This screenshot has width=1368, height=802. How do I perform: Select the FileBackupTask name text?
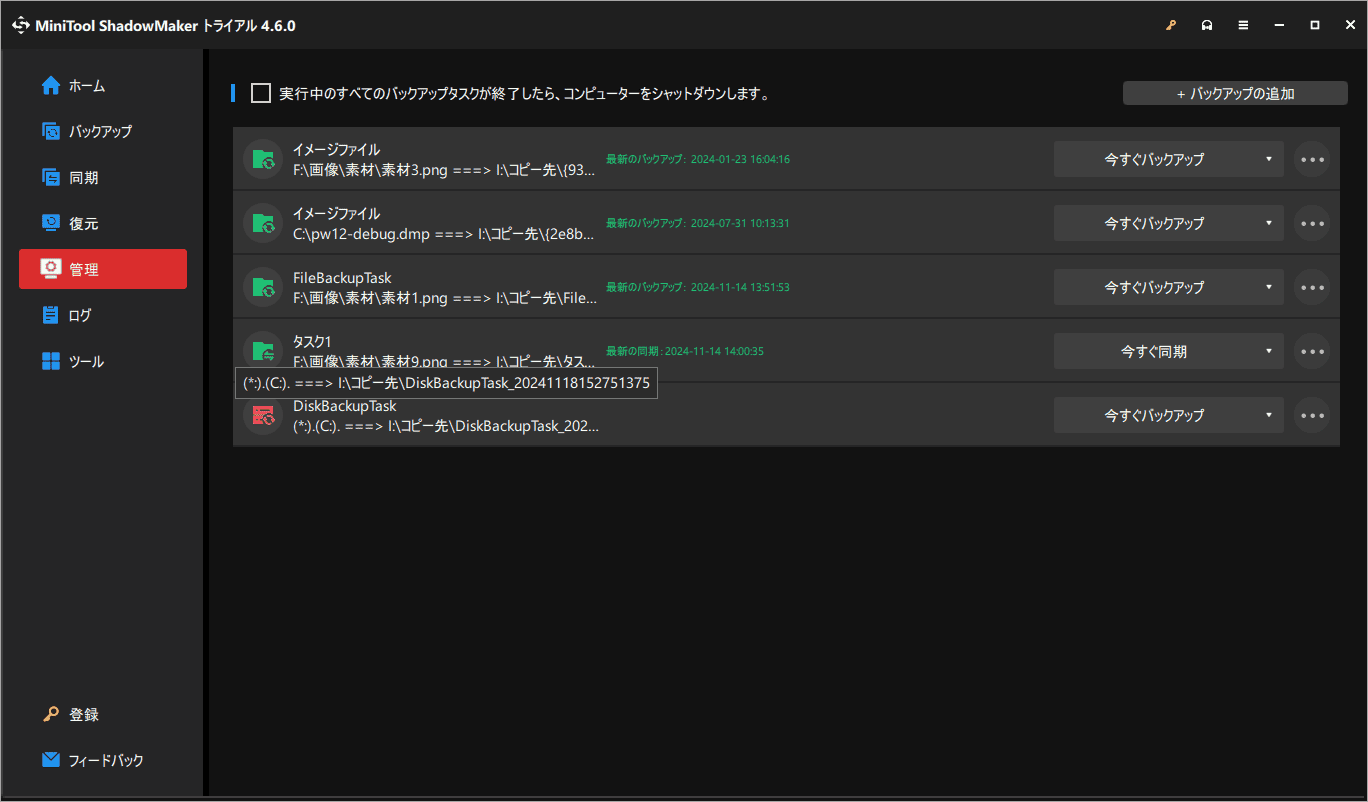tap(343, 278)
